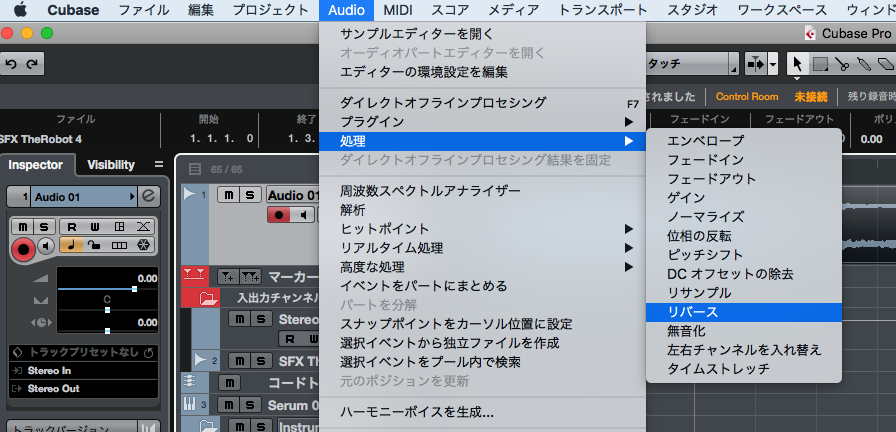
Task: Expand the ヒットポイント submenu
Action: (482, 229)
